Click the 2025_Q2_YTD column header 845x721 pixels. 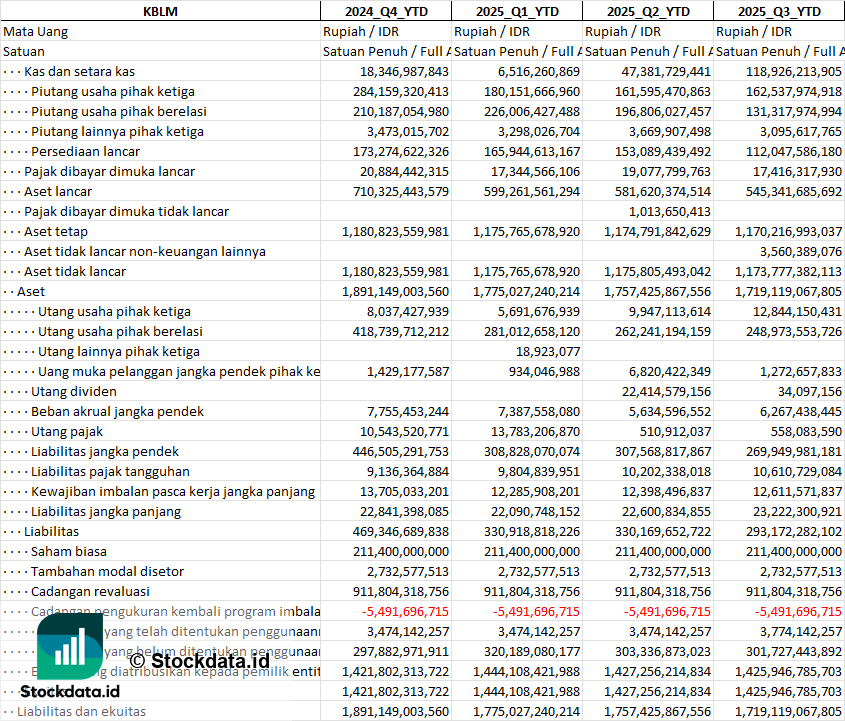(x=647, y=11)
